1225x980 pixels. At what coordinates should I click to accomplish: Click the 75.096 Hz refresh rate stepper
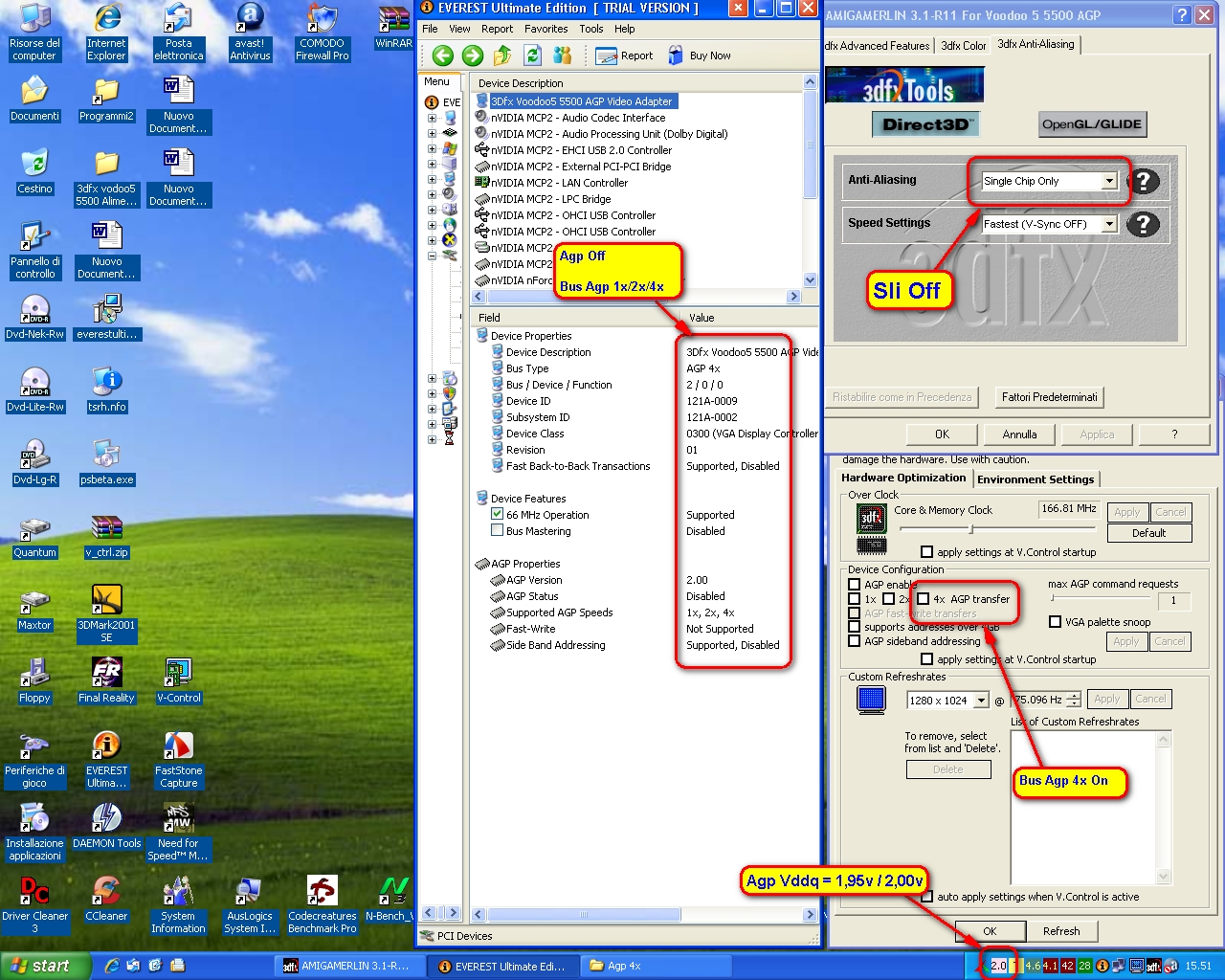(x=1074, y=700)
